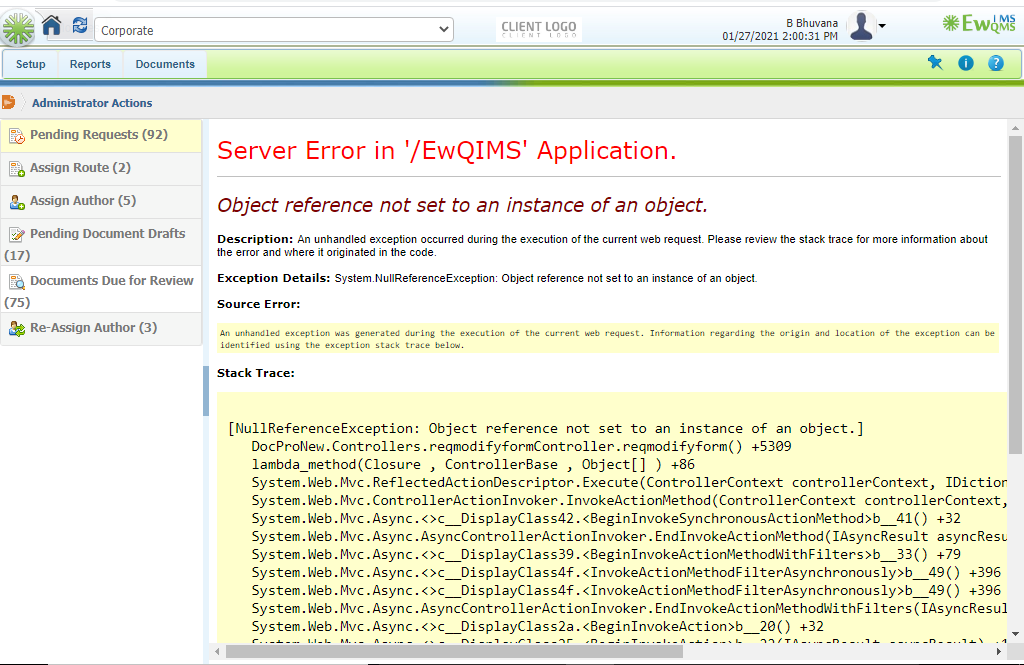This screenshot has height=665, width=1024.
Task: Click the 'B Bhuvana' user name
Action: 812,24
